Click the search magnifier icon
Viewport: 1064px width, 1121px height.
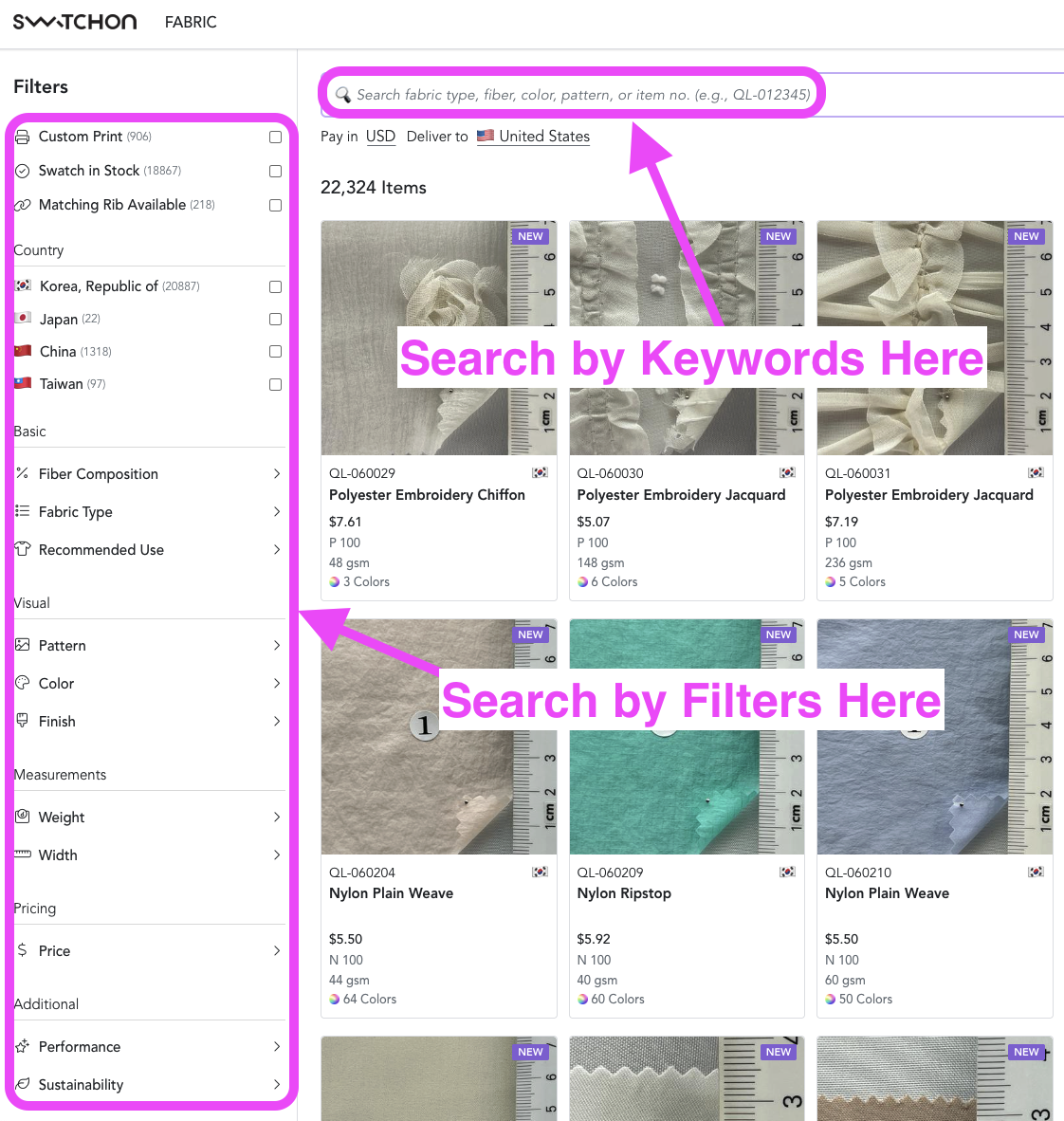[343, 95]
